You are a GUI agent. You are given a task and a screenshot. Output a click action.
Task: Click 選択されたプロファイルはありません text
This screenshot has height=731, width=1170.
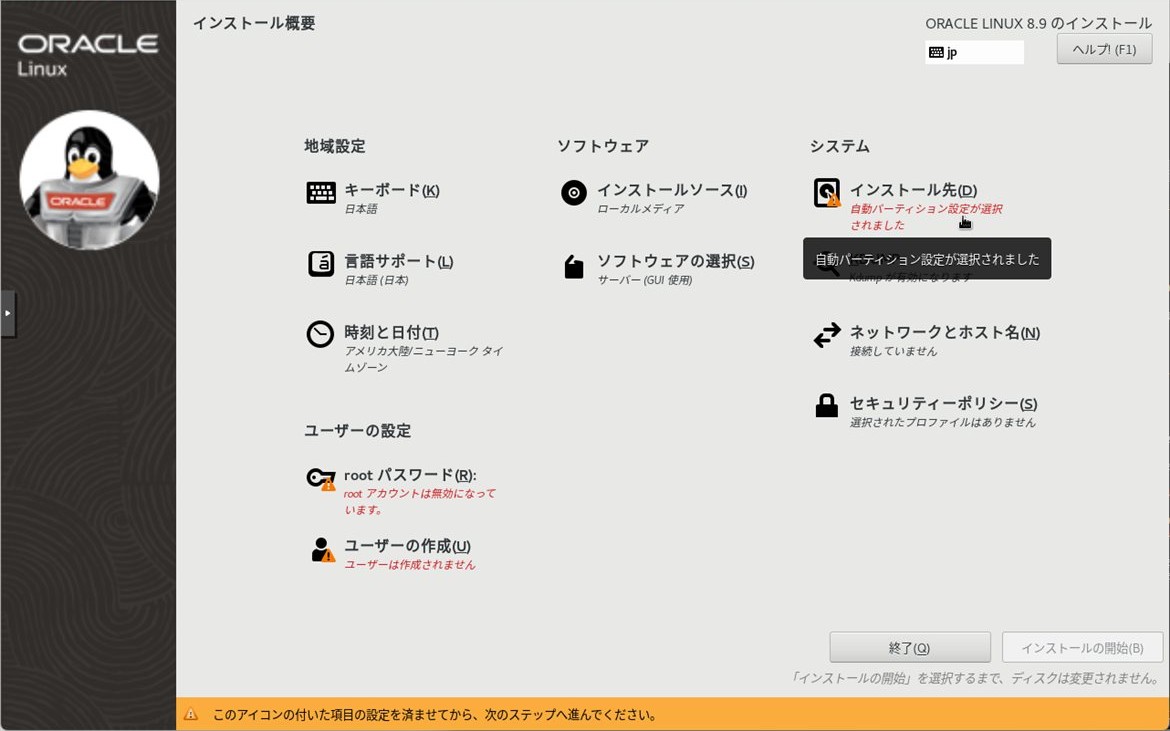click(x=942, y=422)
